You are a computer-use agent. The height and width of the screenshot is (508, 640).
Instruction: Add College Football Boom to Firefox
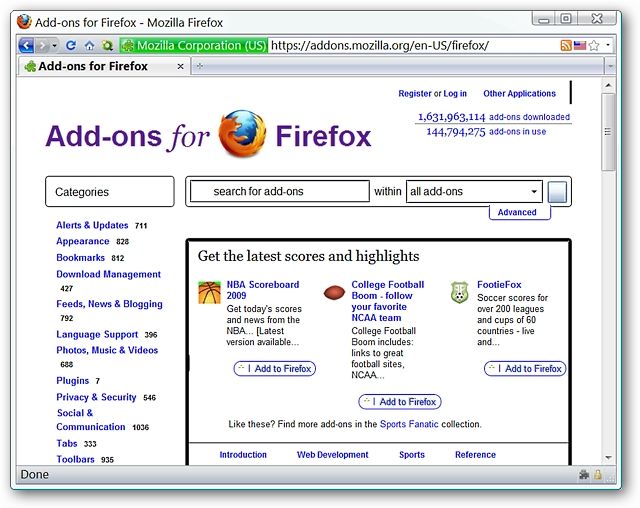[x=400, y=402]
